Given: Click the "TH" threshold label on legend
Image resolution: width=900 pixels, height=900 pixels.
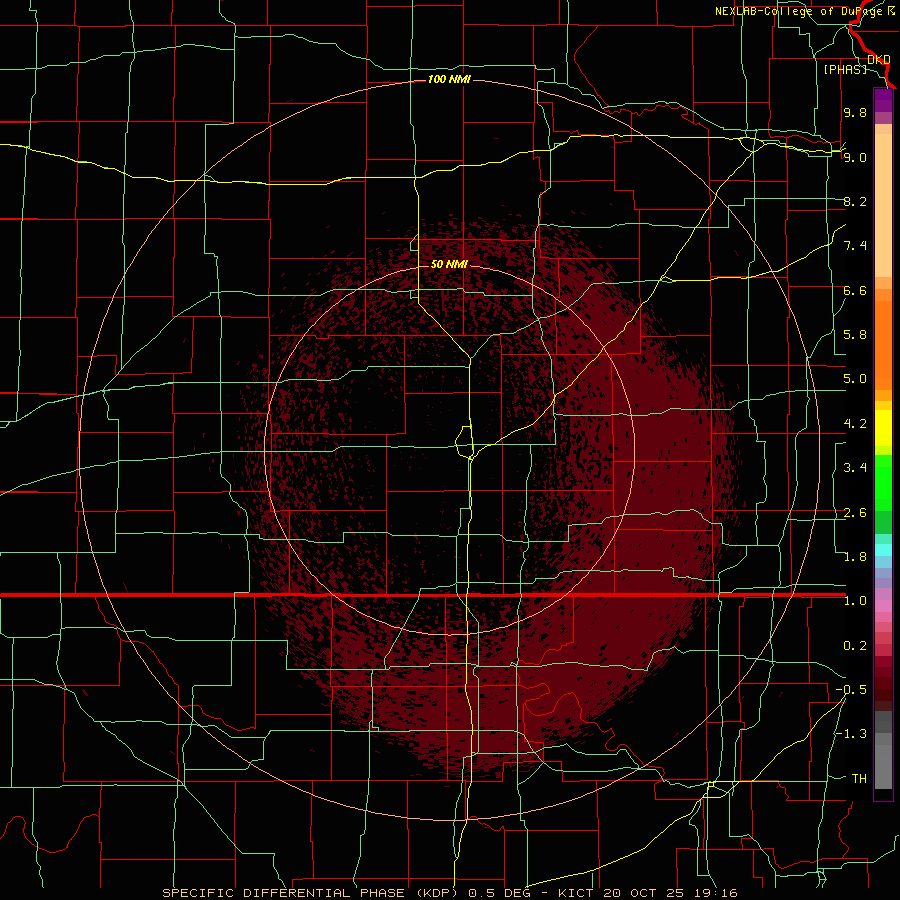Looking at the screenshot, I should click(859, 779).
